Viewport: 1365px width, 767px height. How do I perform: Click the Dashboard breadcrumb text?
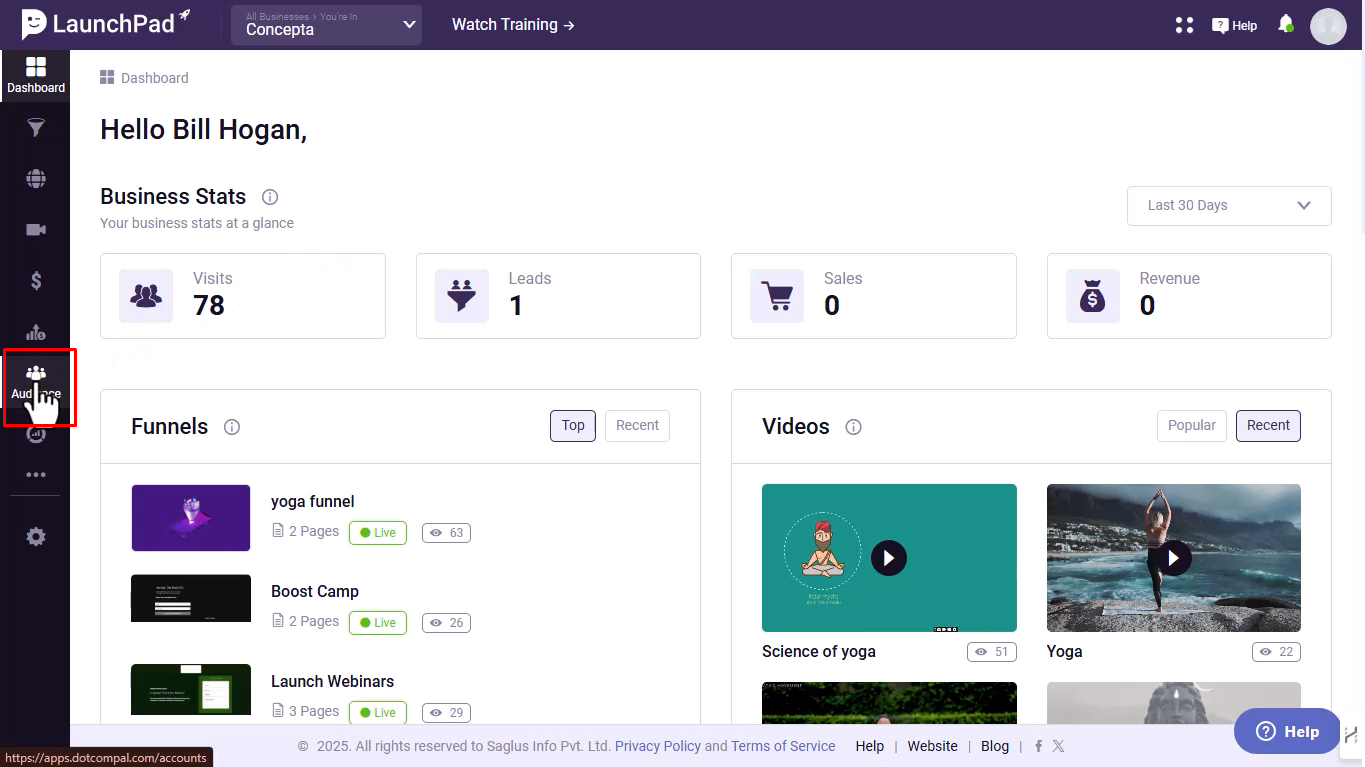[x=154, y=78]
